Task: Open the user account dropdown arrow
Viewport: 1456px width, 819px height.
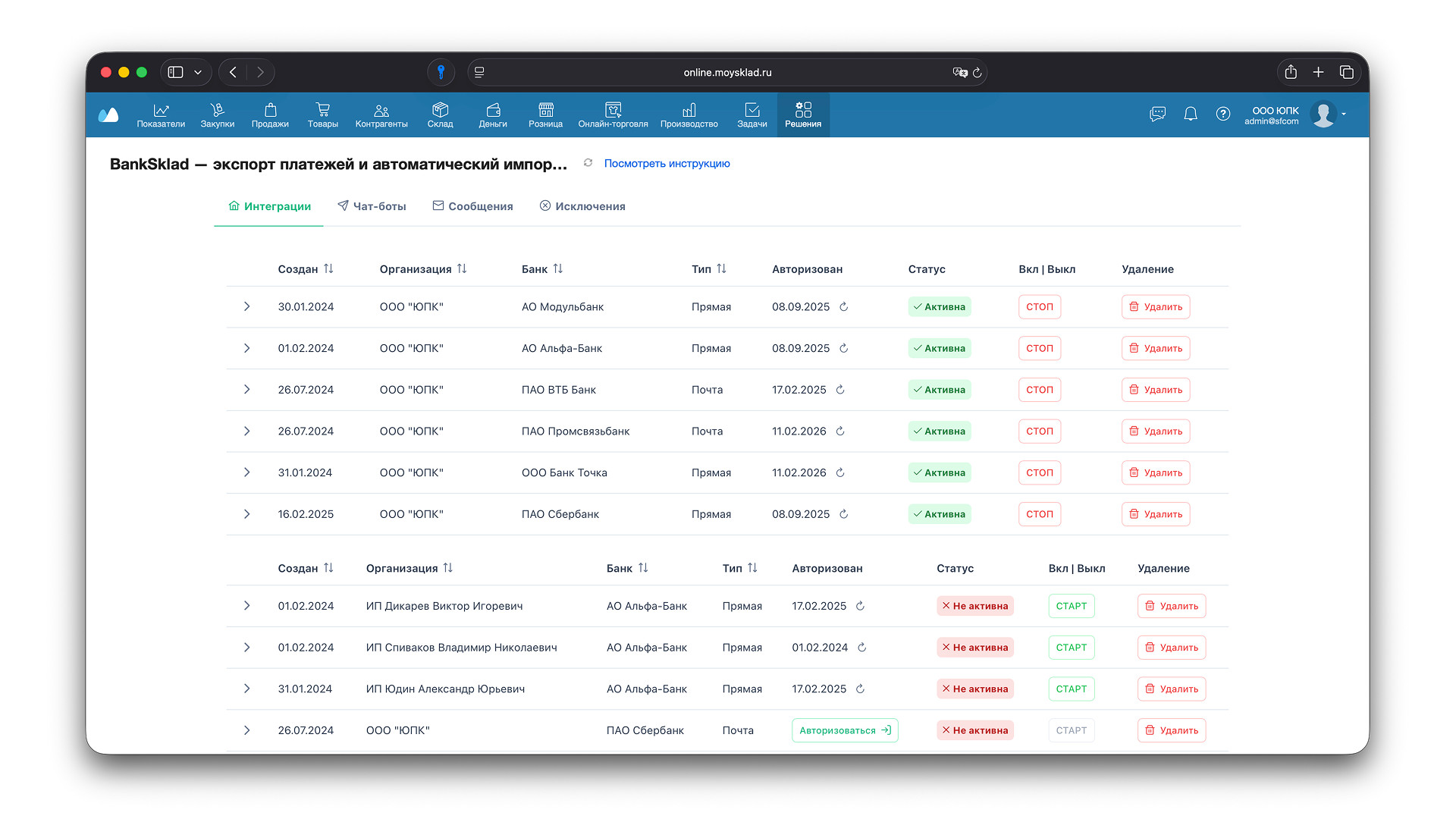Action: pos(1344,114)
